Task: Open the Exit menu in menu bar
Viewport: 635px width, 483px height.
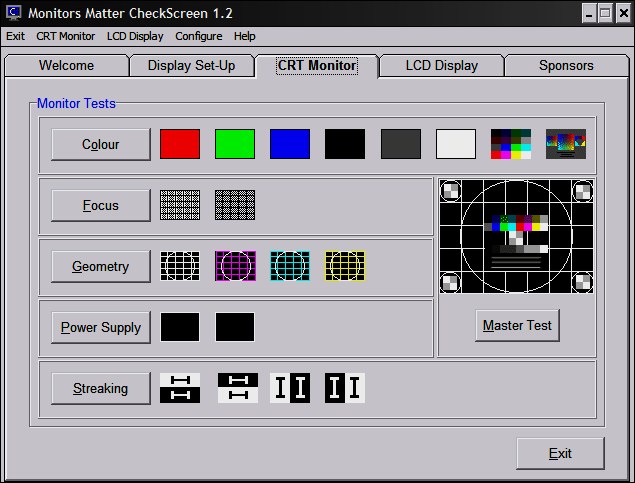Action: (x=15, y=36)
